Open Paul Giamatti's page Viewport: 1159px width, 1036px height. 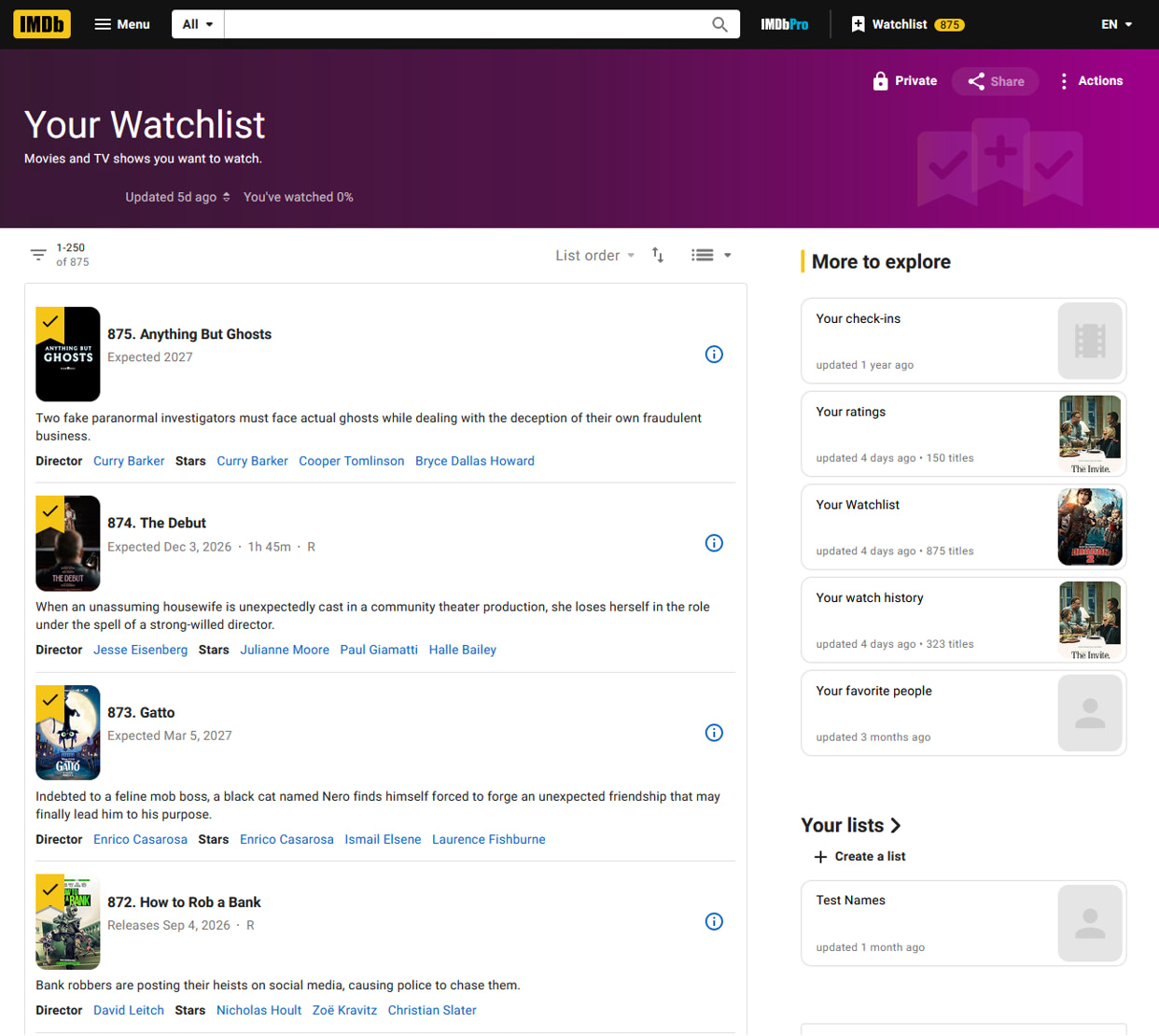[x=379, y=650]
